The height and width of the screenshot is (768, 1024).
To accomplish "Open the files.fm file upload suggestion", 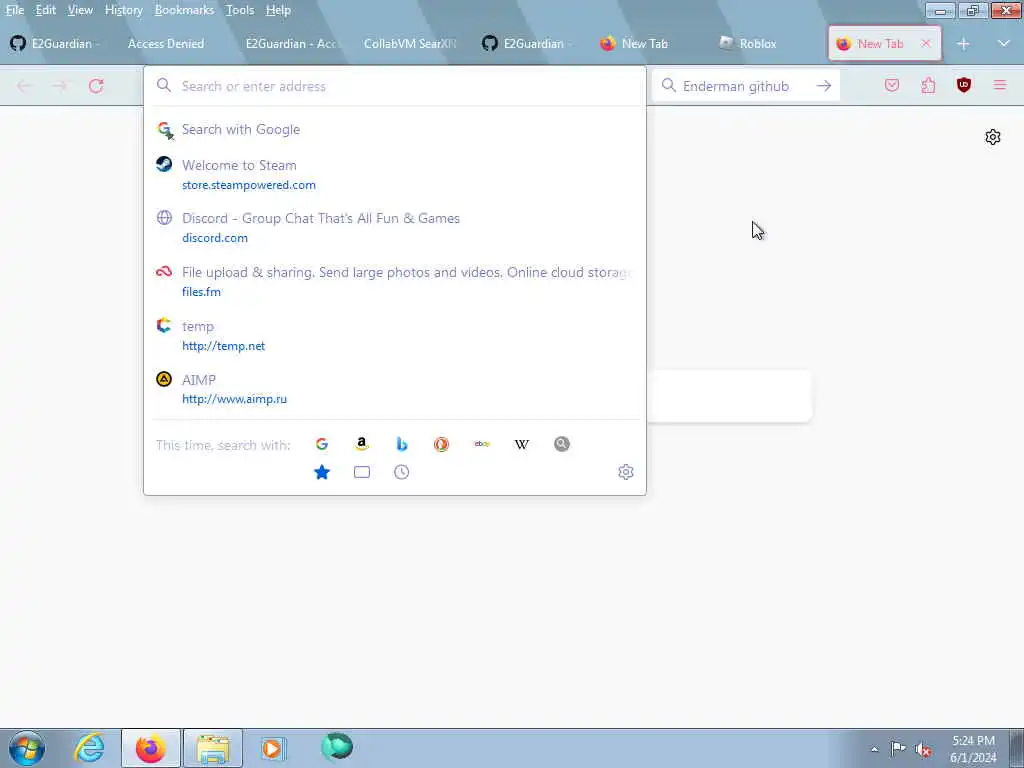I will (394, 281).
